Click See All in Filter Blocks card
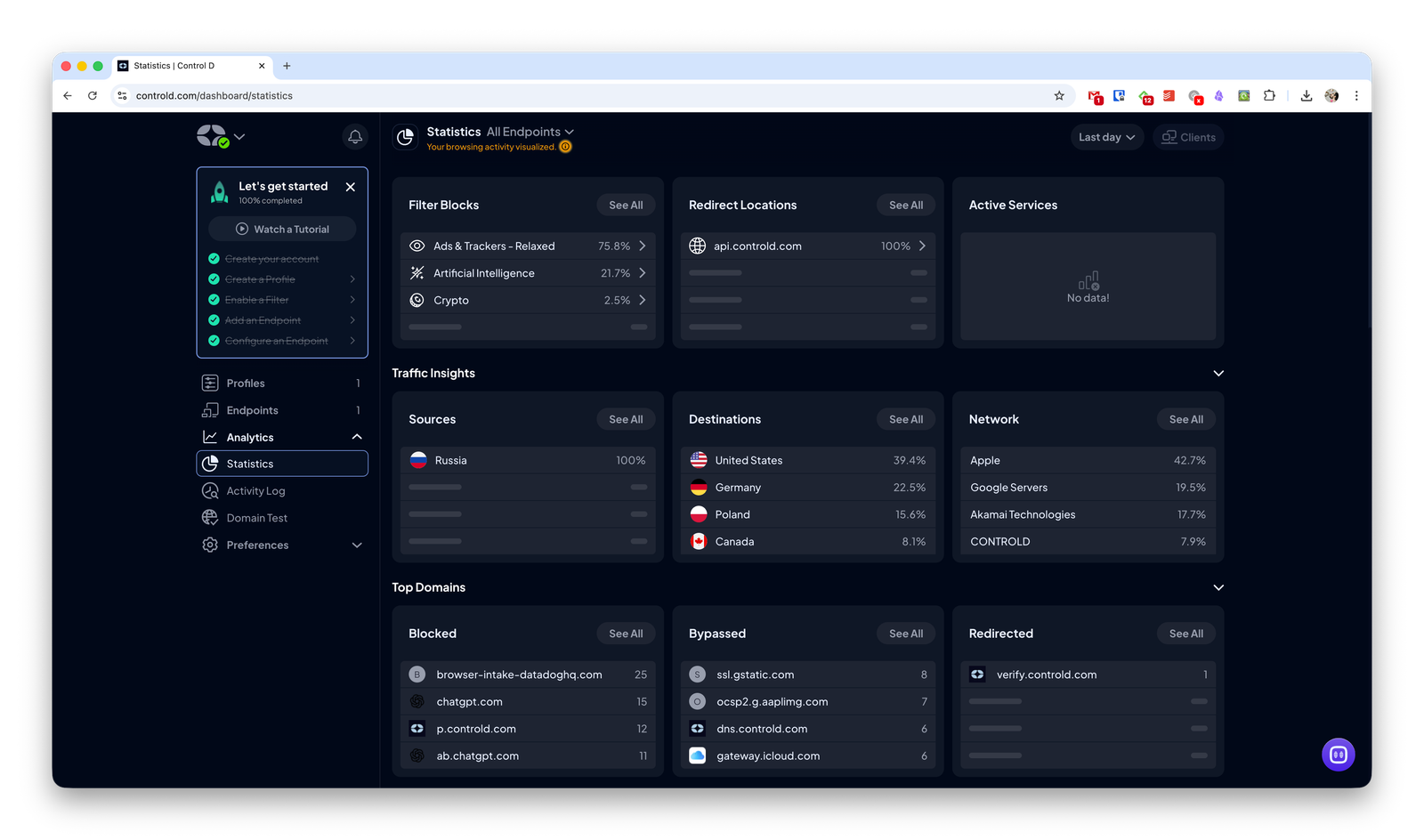The width and height of the screenshot is (1424, 840). point(626,206)
